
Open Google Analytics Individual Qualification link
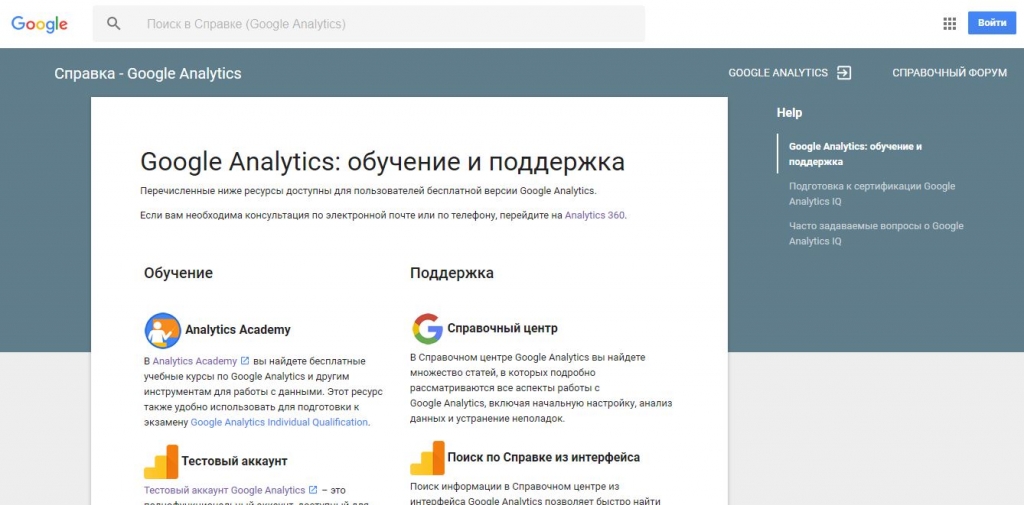279,422
